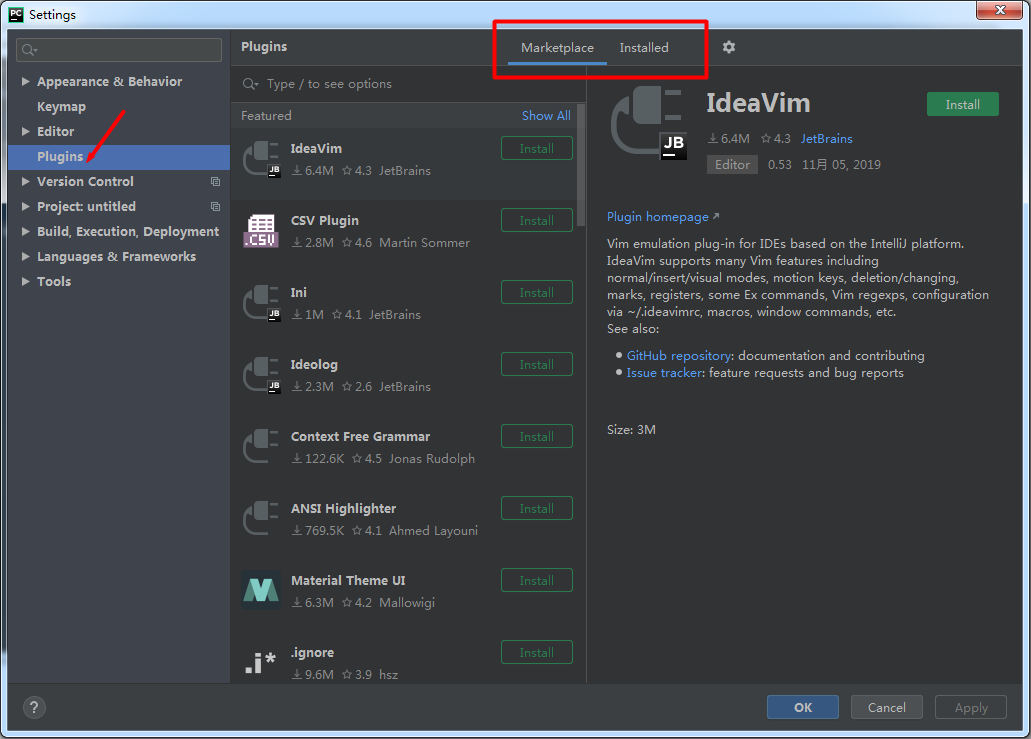Click the plugin search magnifier icon
Screen dimensions: 1031x739
tap(250, 84)
